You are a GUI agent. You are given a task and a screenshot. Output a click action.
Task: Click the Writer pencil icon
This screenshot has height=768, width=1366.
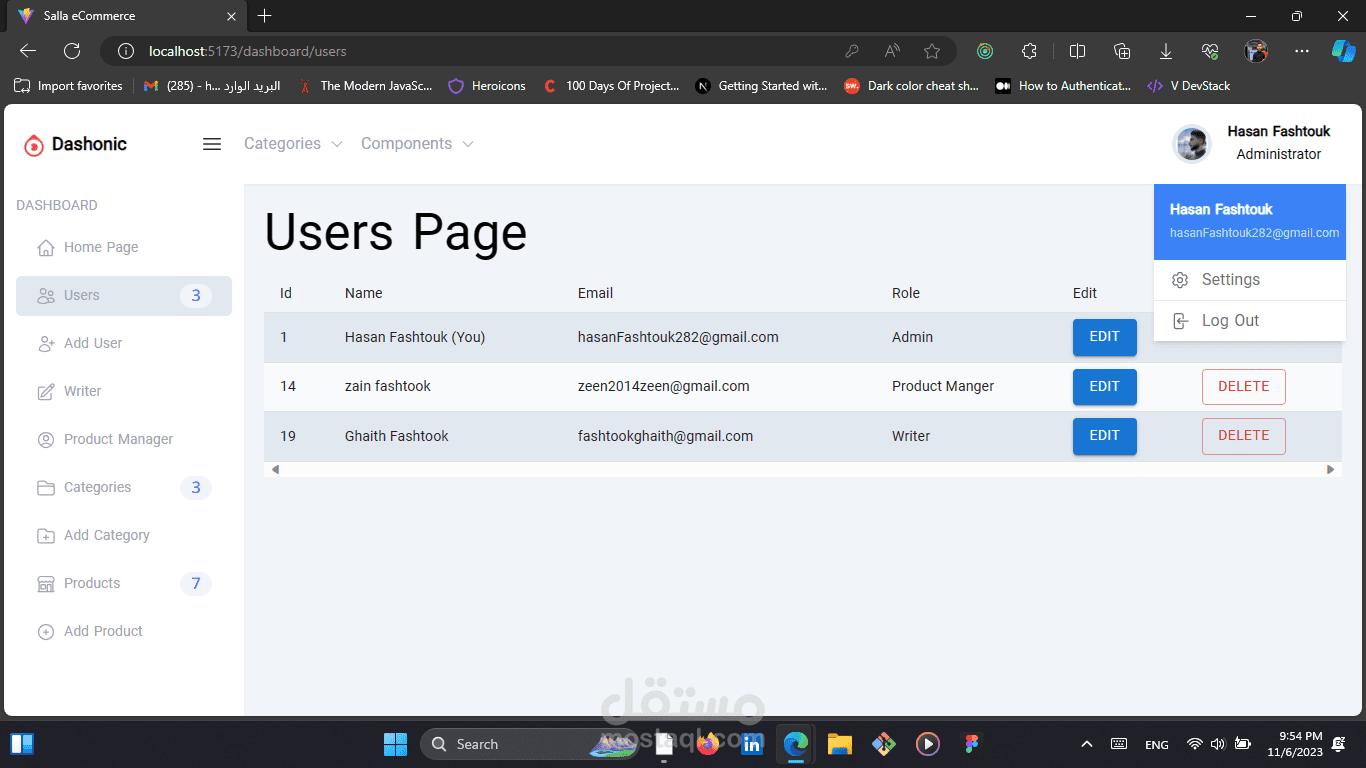[x=46, y=392]
